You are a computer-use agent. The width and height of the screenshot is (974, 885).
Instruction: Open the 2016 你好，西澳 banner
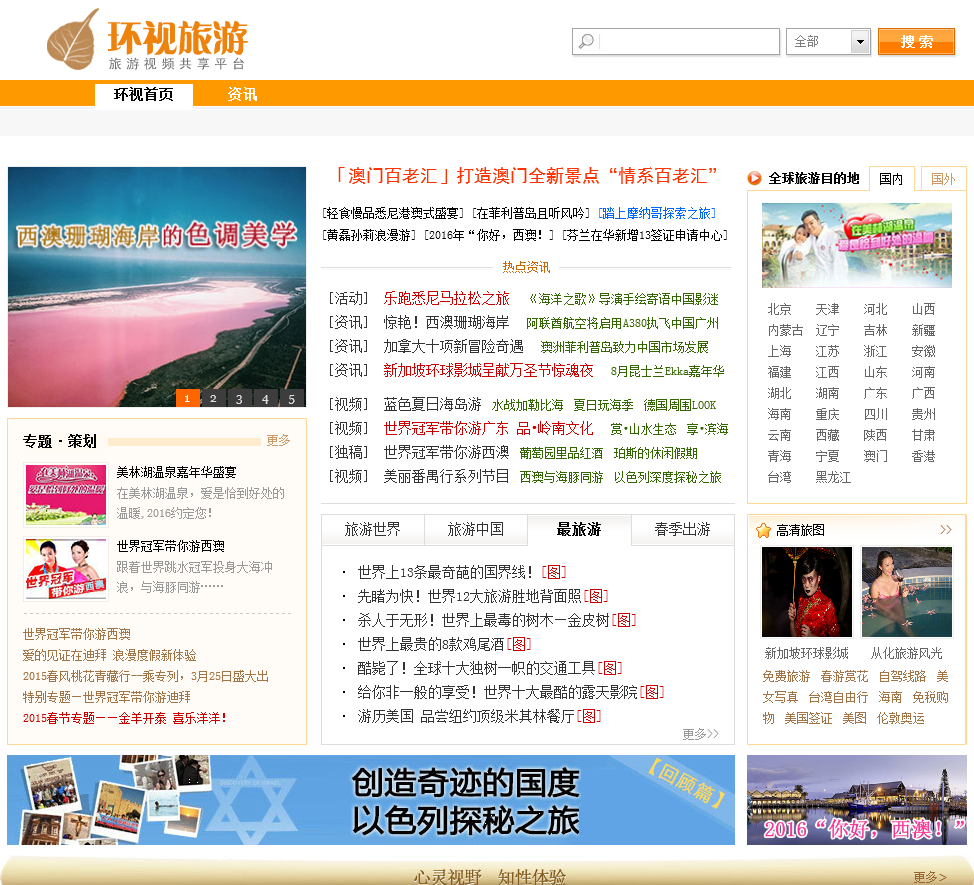(x=857, y=800)
